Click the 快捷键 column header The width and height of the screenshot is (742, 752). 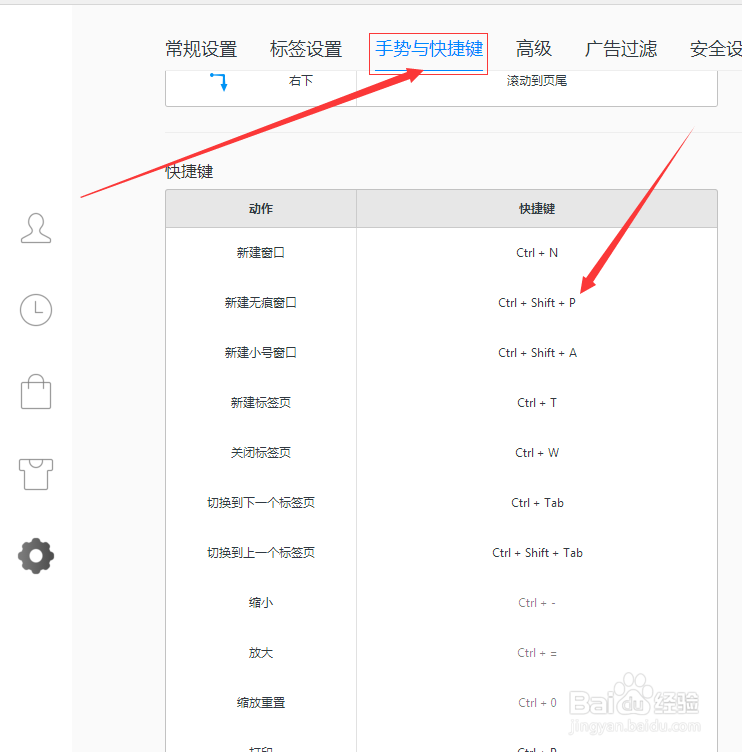click(537, 209)
